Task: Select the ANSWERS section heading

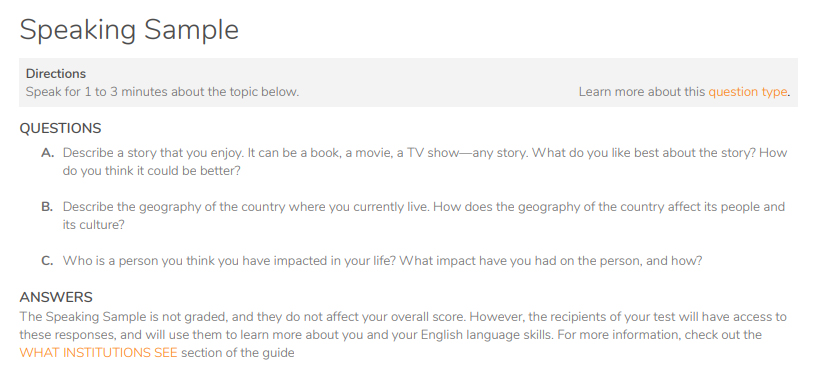Action: coord(56,297)
